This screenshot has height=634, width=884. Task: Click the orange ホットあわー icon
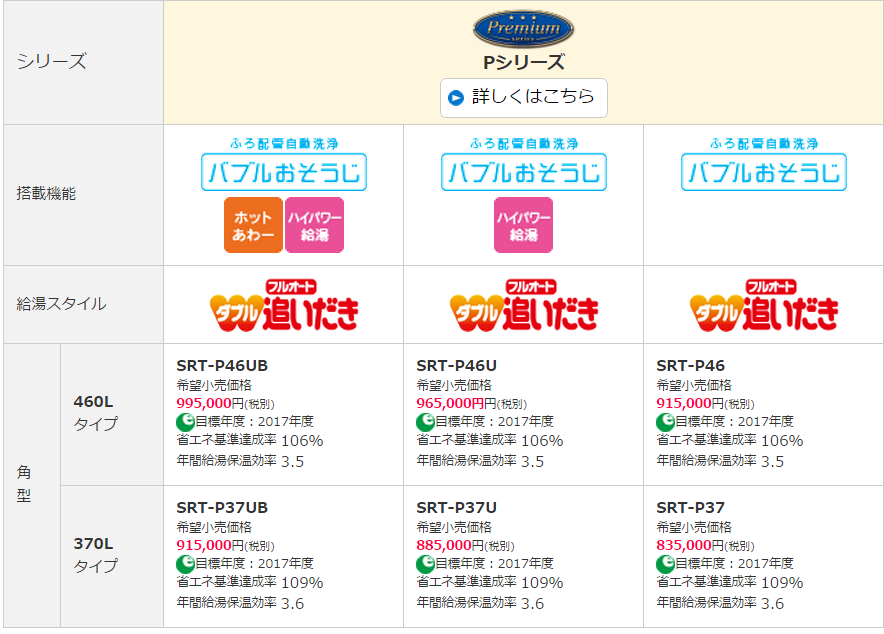253,225
